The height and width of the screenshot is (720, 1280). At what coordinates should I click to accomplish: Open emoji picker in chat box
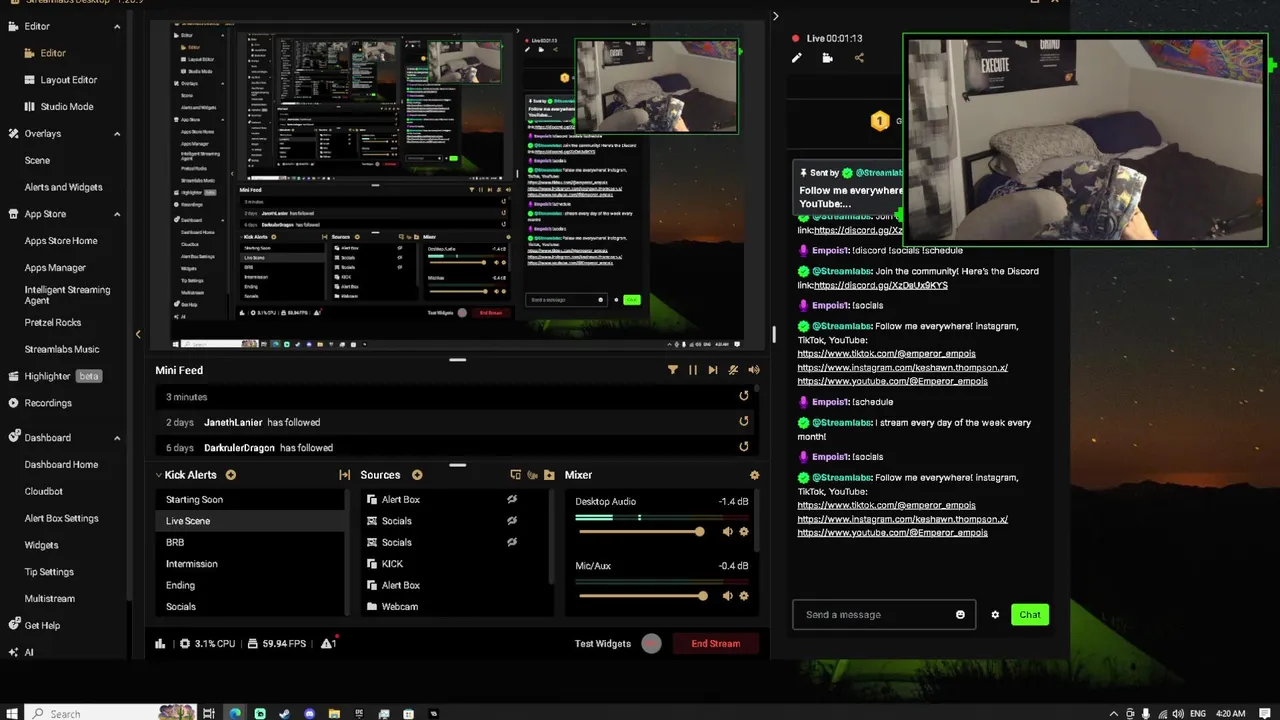[x=960, y=615]
